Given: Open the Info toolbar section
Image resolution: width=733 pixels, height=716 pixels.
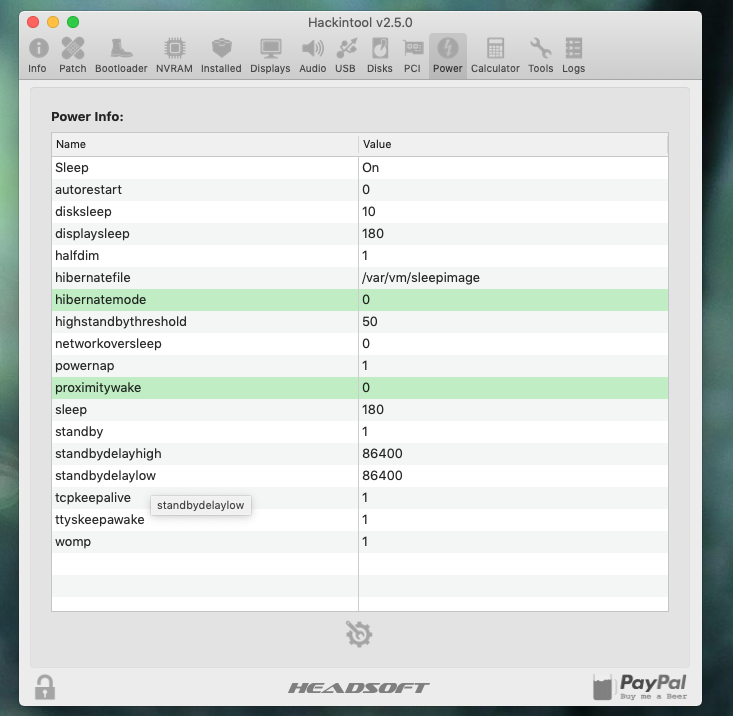Looking at the screenshot, I should click(37, 56).
